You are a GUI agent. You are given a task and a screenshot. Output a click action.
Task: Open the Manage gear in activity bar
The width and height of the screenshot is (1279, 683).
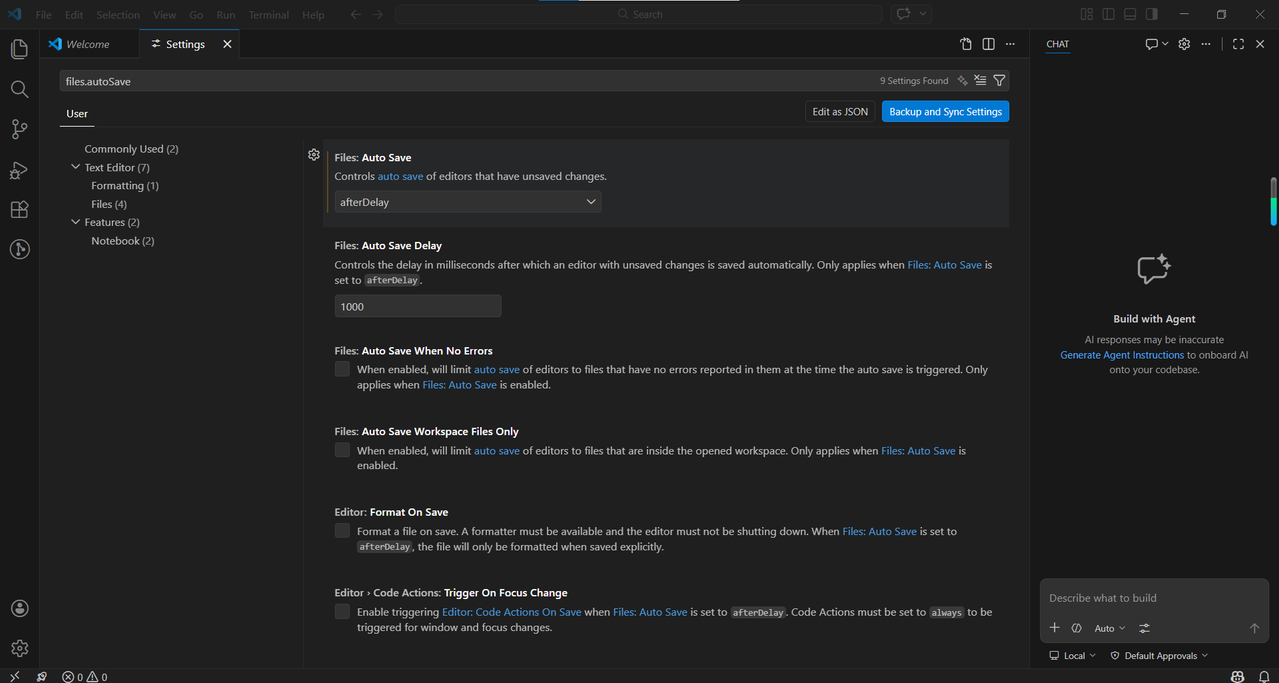click(x=19, y=649)
